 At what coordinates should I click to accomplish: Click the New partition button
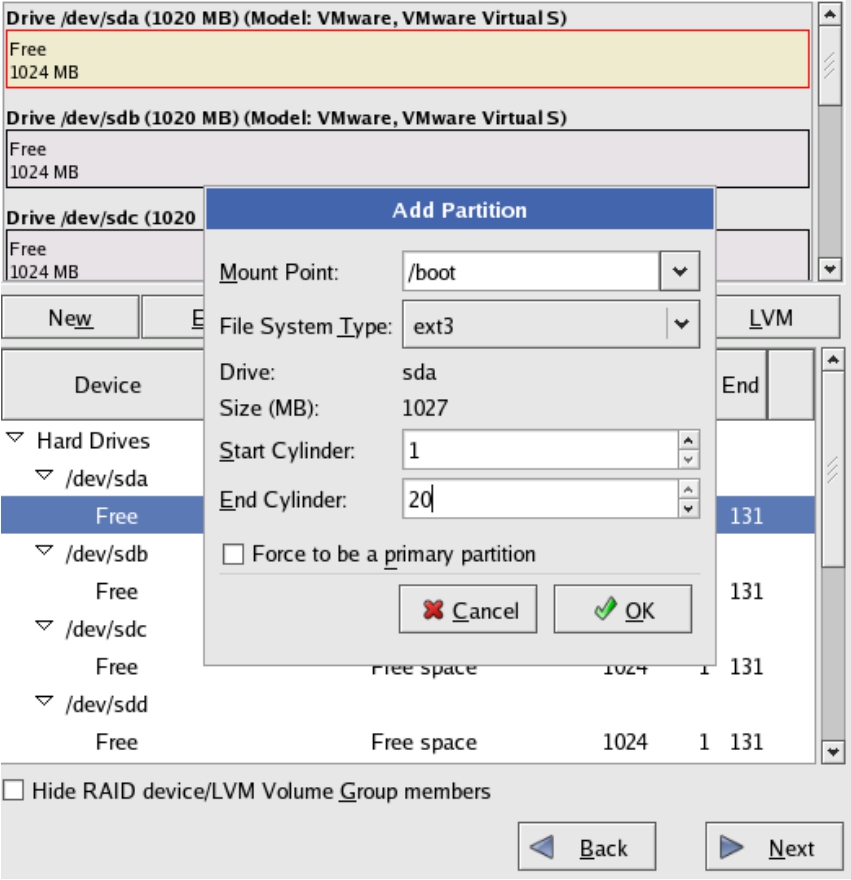pos(70,318)
